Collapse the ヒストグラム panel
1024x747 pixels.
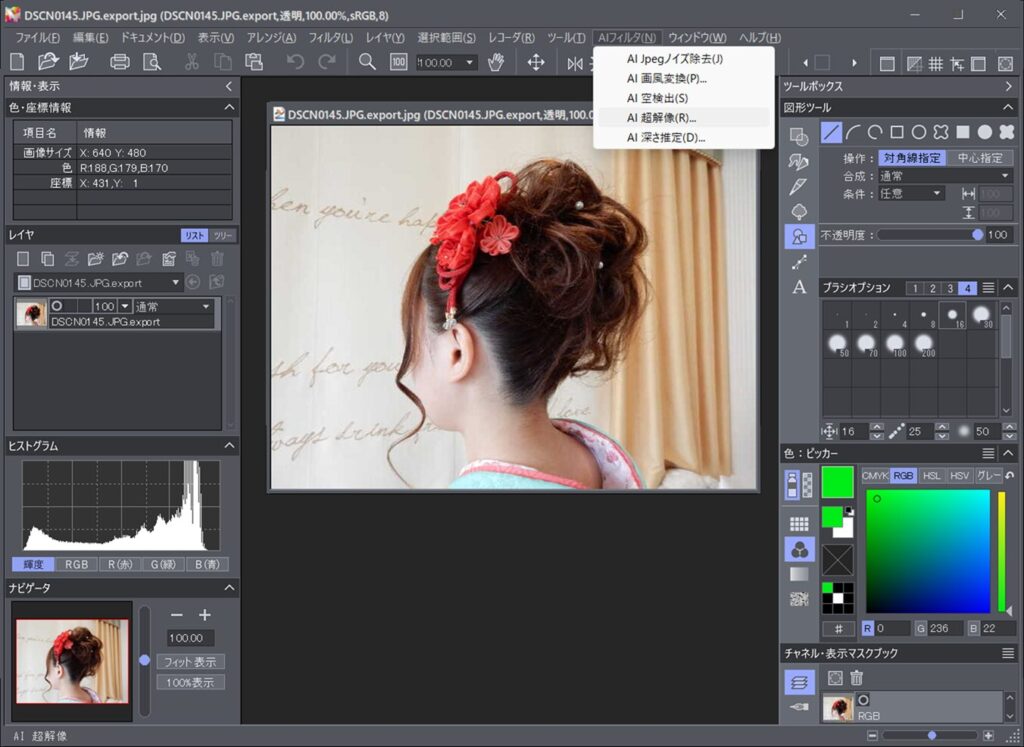pyautogui.click(x=229, y=446)
